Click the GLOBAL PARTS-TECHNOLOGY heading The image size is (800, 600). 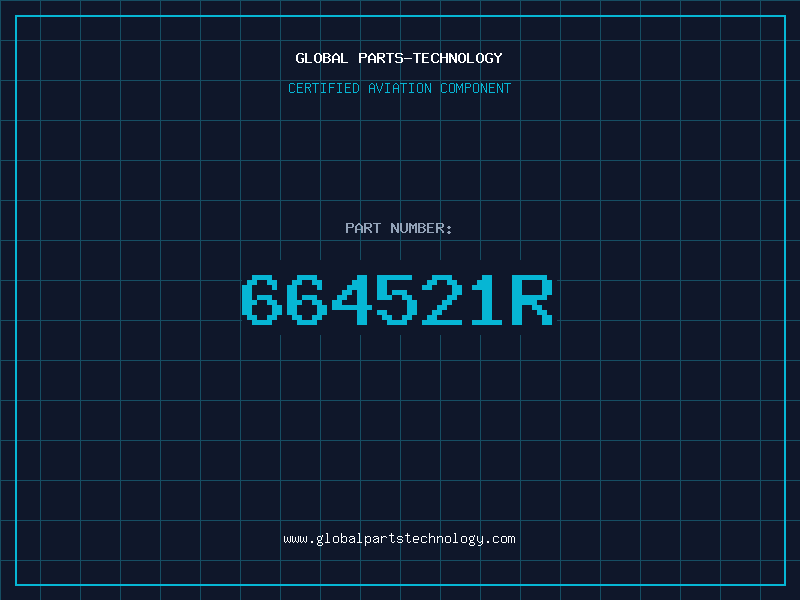point(399,58)
